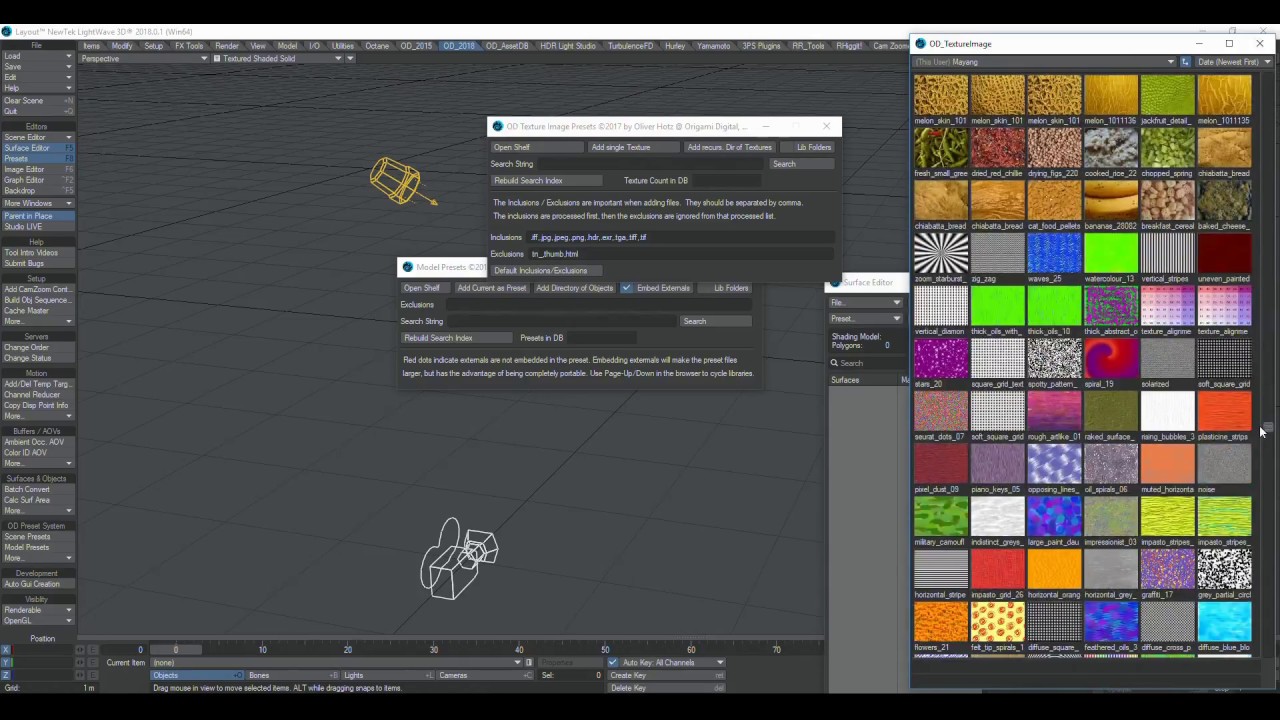Select the military_camouflage texture thumbnail
This screenshot has height=720, width=1280.
click(x=940, y=517)
